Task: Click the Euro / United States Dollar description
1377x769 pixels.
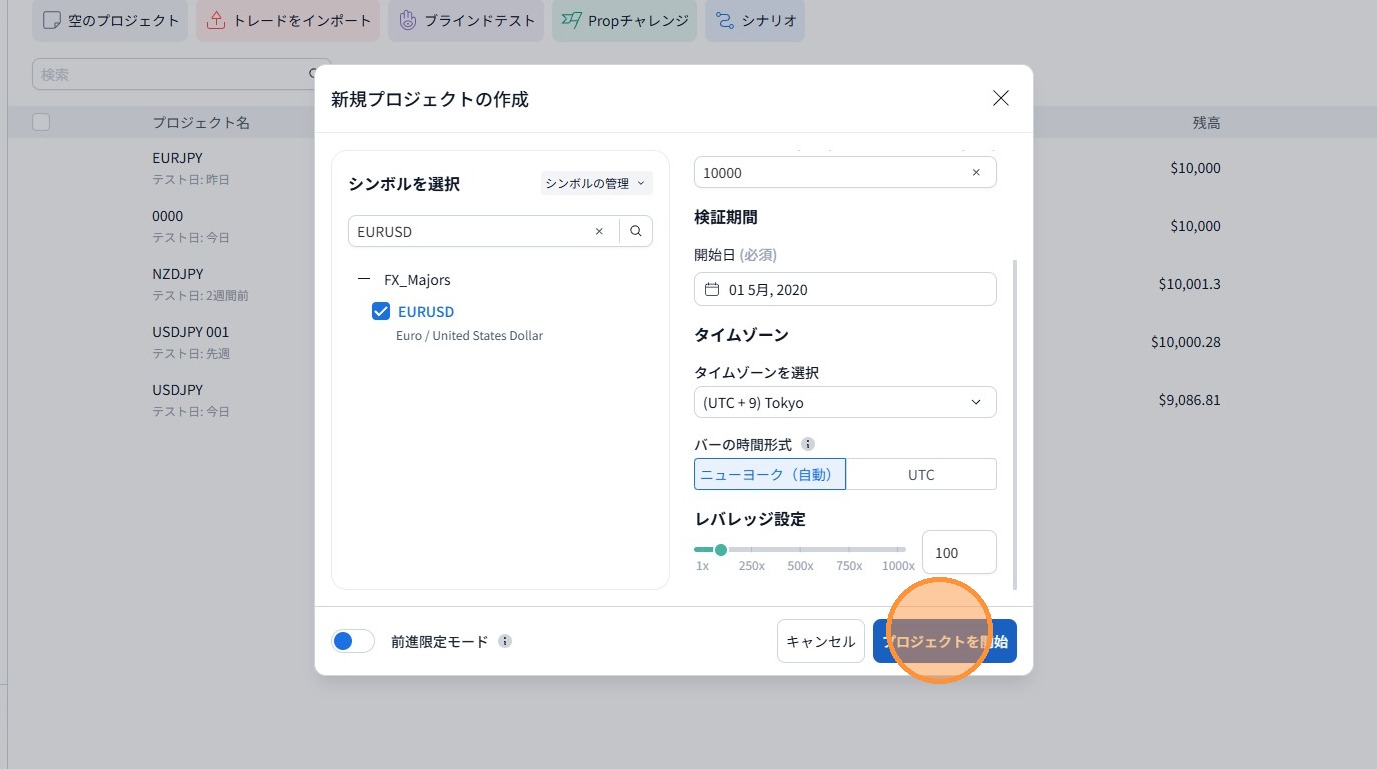Action: click(x=469, y=336)
